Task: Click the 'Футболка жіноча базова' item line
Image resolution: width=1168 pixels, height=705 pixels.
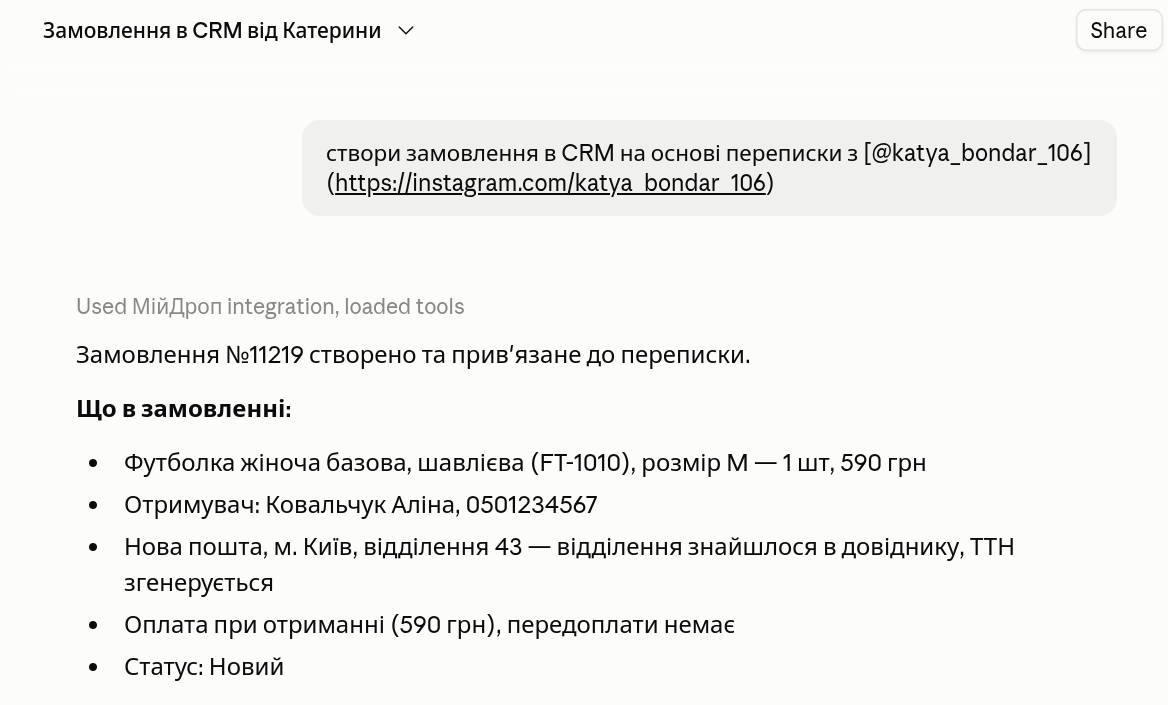Action: click(x=524, y=463)
